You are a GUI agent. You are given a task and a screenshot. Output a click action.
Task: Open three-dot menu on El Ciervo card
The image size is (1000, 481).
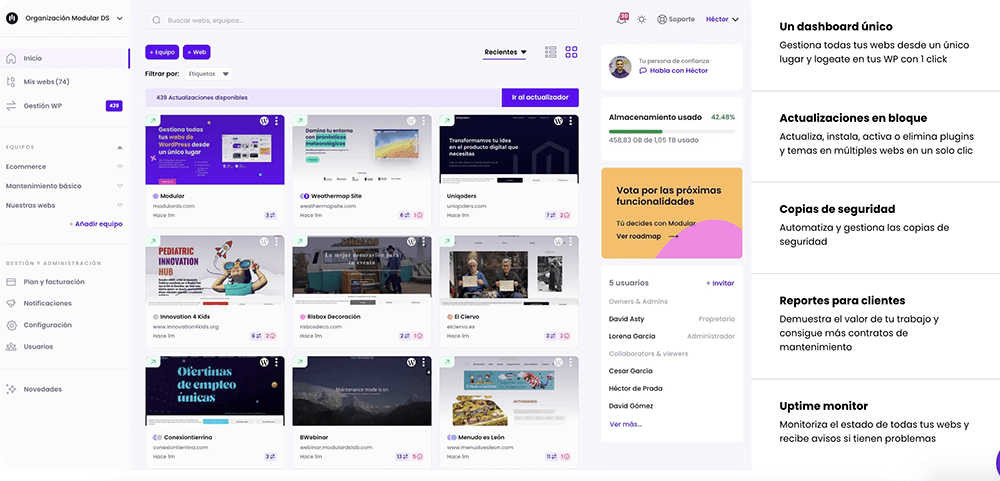(x=570, y=241)
